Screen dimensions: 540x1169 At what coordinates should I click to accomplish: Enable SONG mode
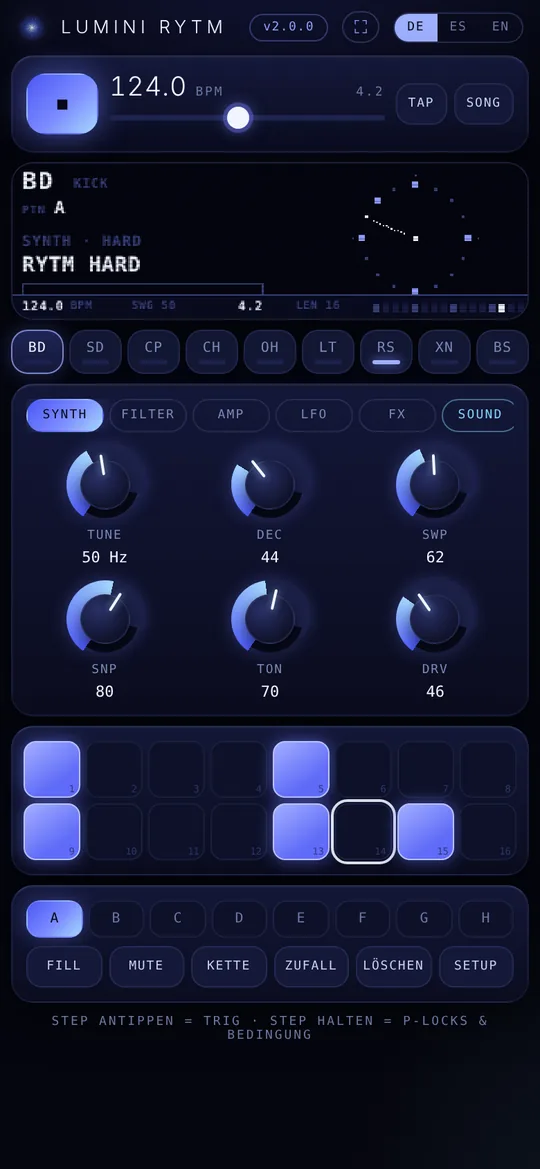point(483,104)
